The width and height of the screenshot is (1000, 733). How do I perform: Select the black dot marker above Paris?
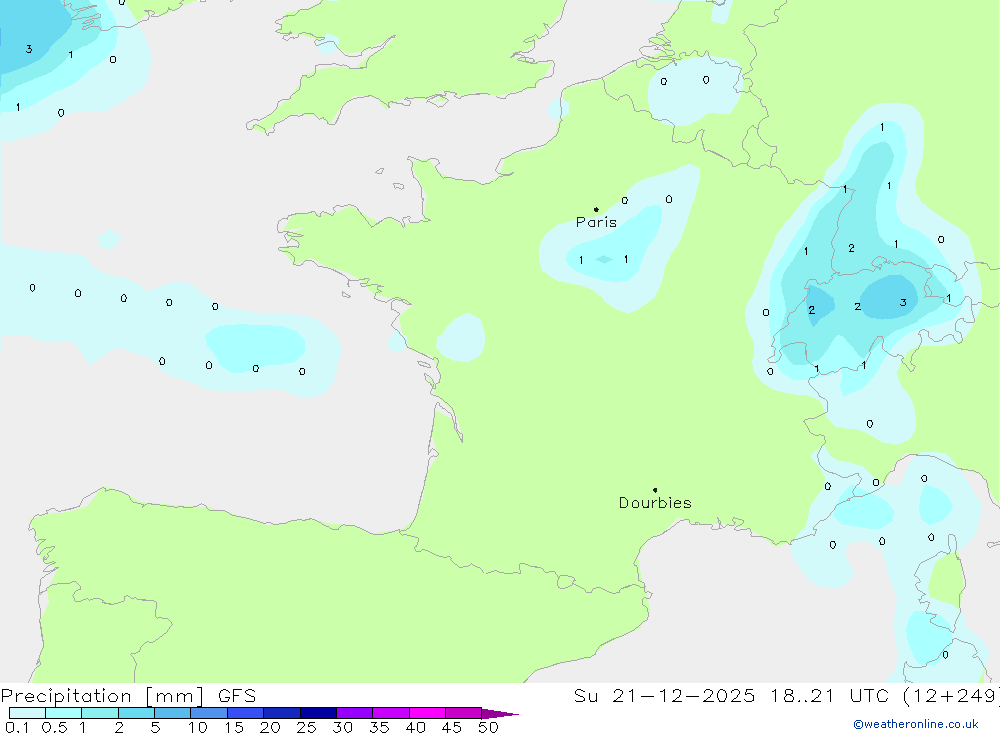pos(596,209)
